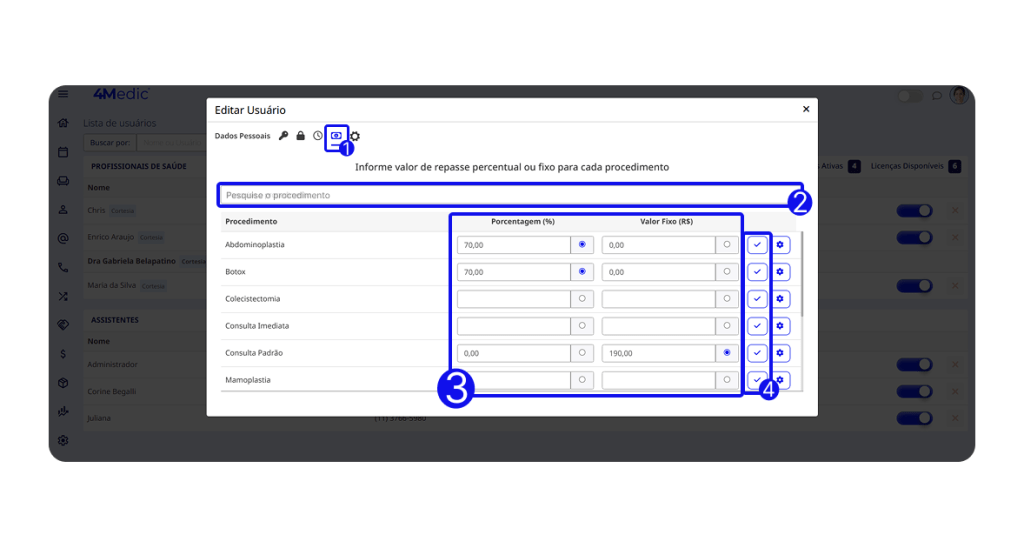
Task: Open the settings gear at sidebar bottom
Action: (63, 440)
